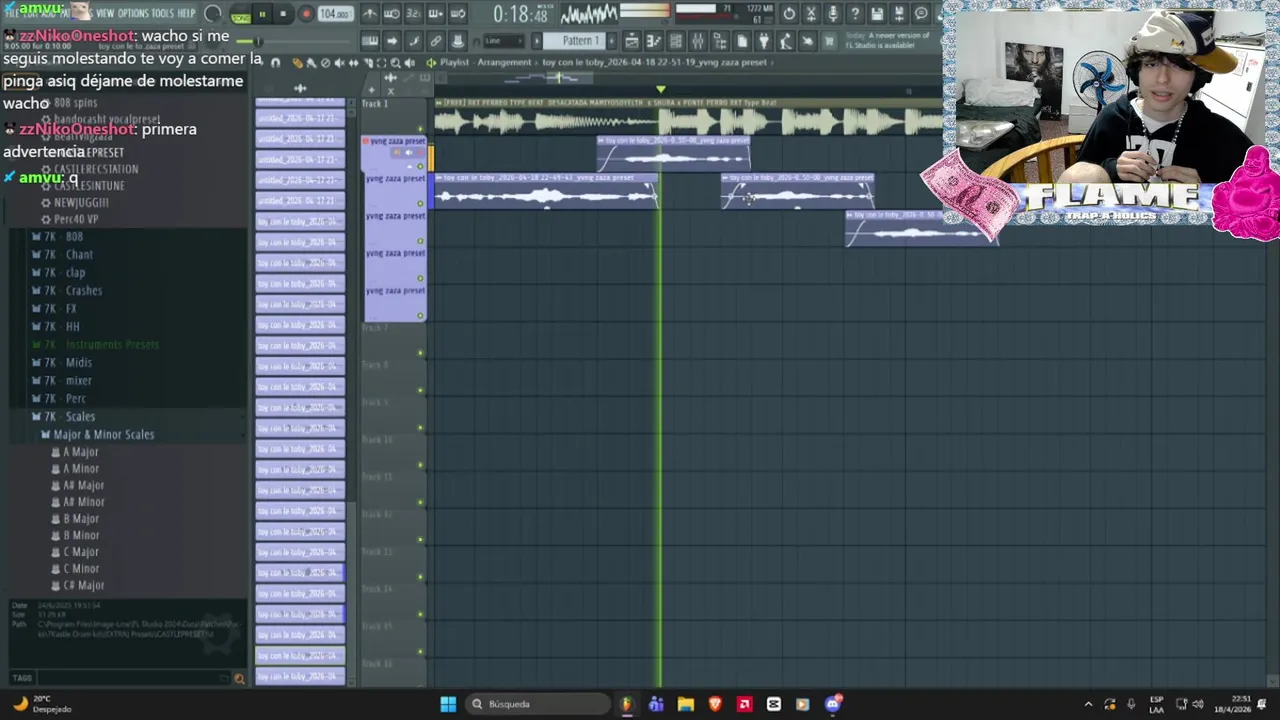Click the playlist snap magnet icon
1280x720 pixels.
pos(275,62)
